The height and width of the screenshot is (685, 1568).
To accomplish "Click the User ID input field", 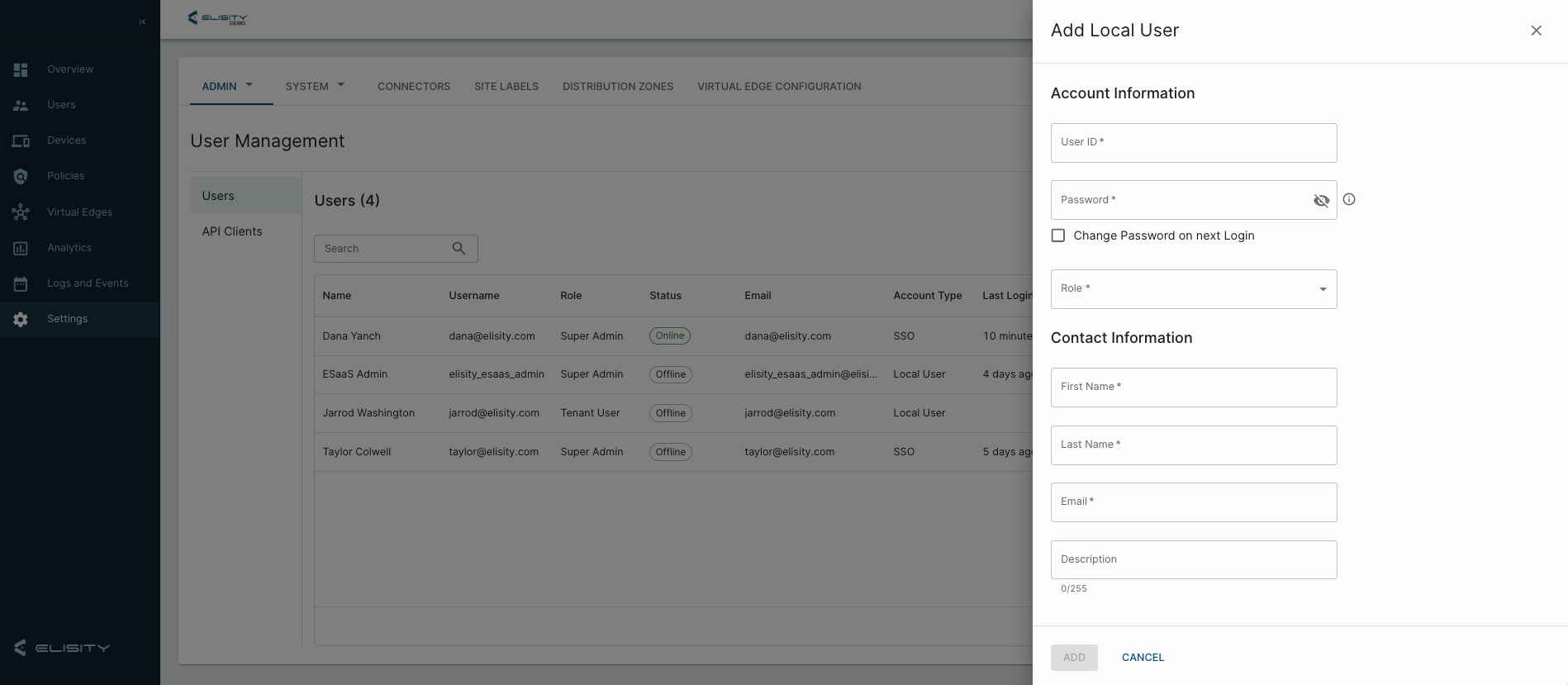I will tap(1193, 143).
